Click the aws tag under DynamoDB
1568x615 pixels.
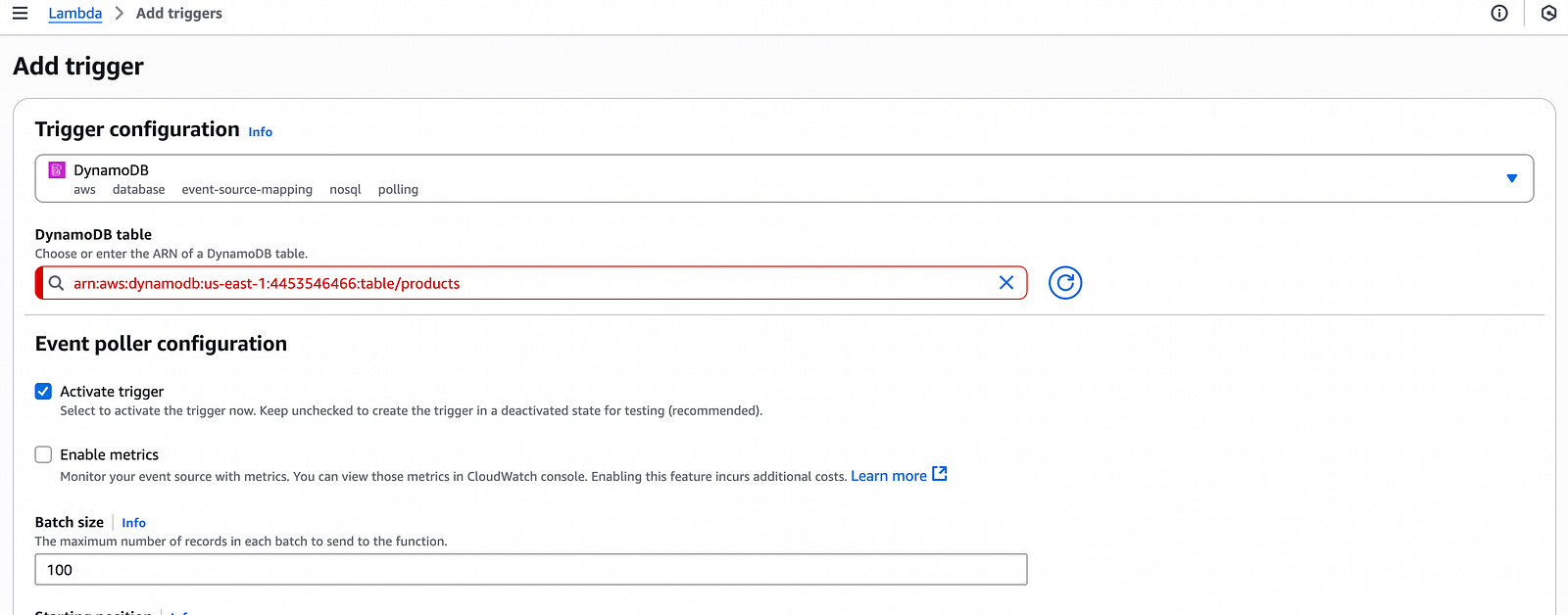tap(84, 190)
